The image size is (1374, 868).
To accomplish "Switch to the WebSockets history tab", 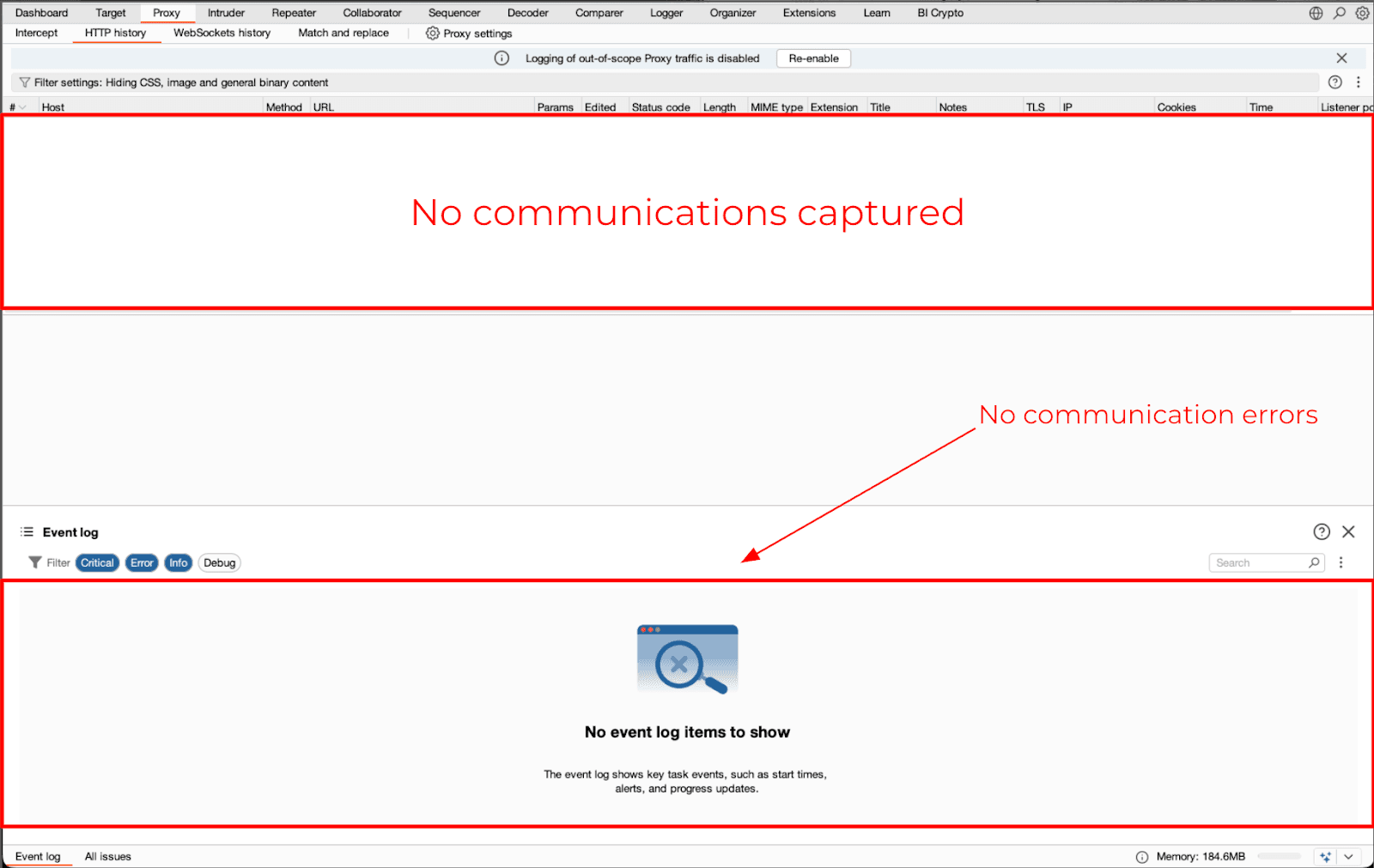I will (222, 33).
